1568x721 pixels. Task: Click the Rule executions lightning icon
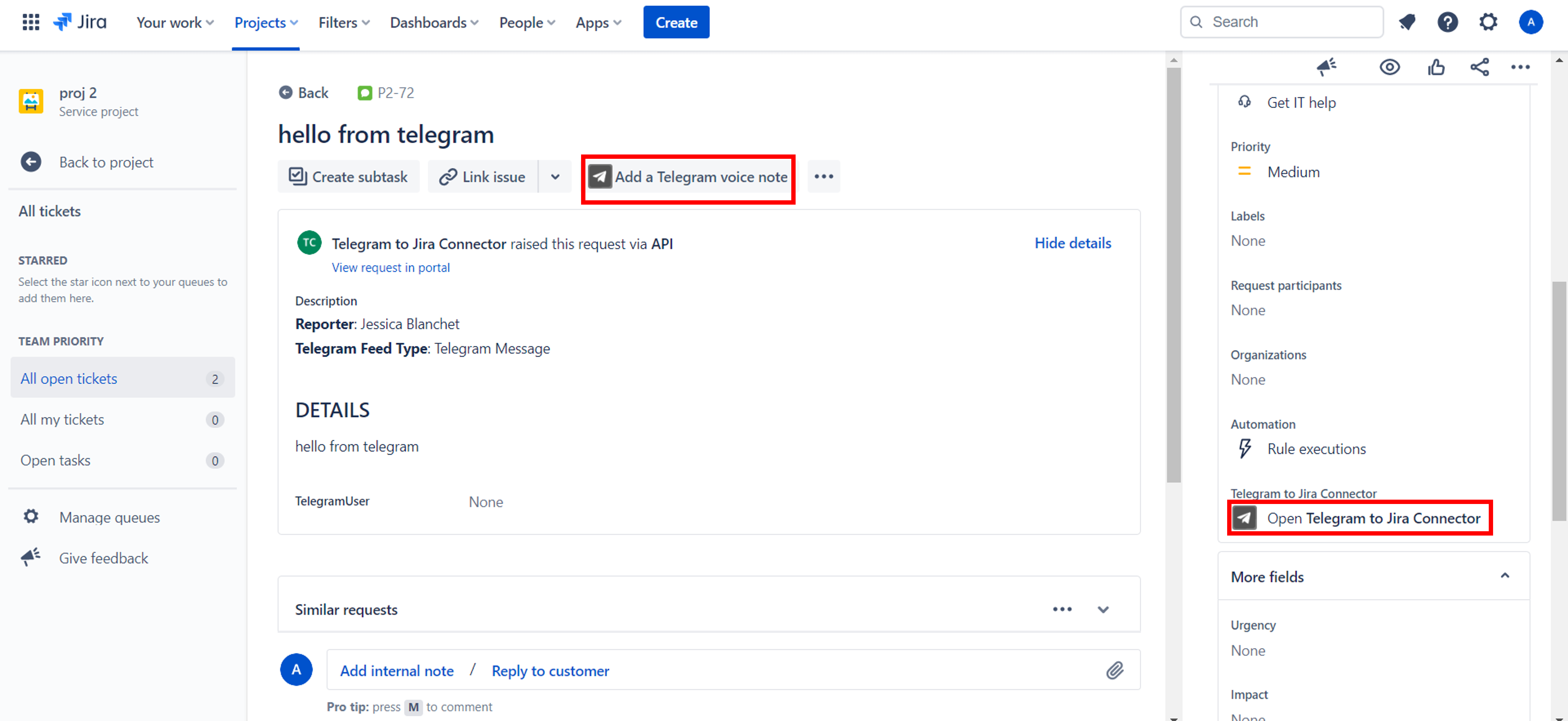(1245, 449)
